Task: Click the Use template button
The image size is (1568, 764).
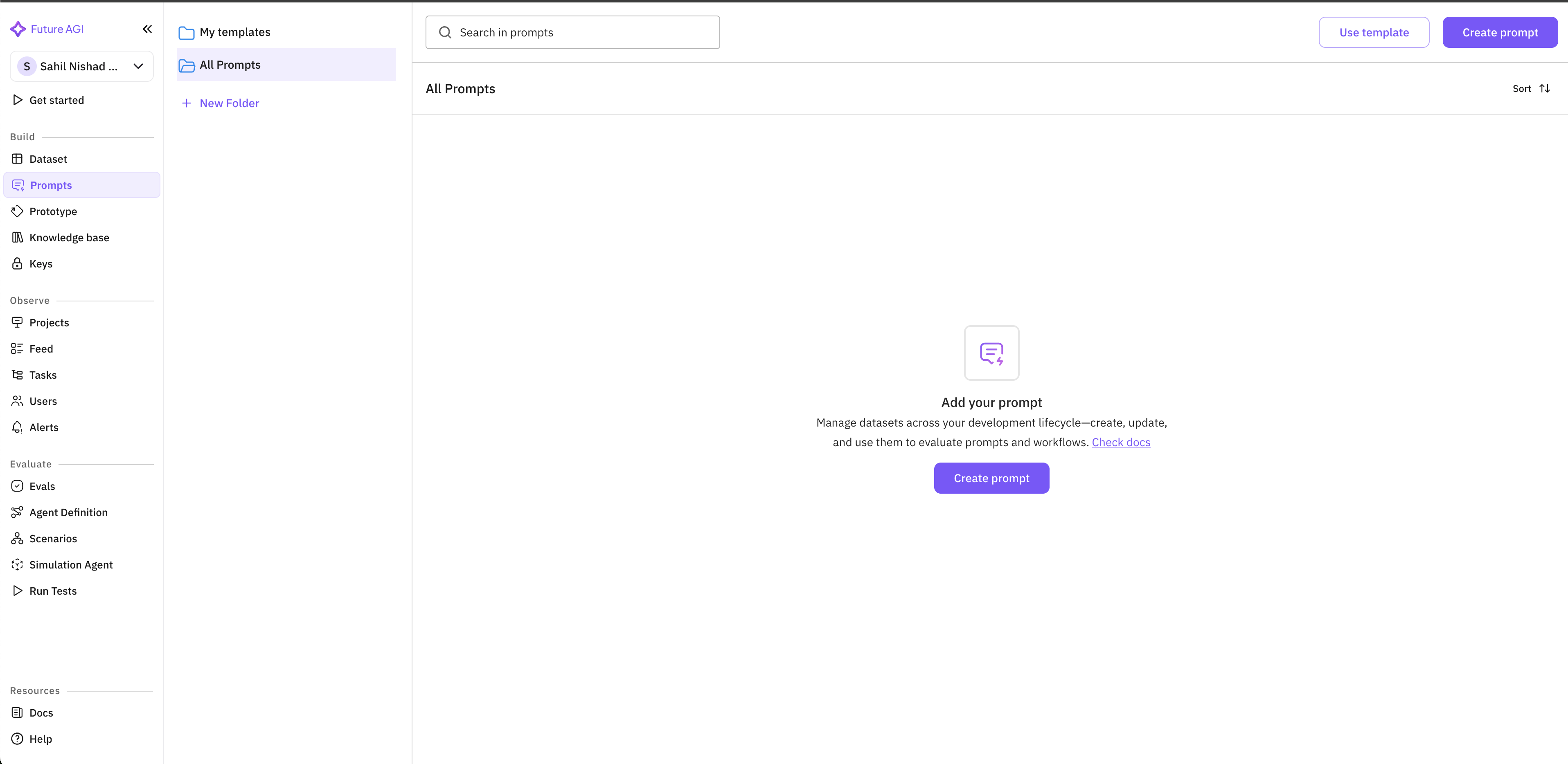Action: pos(1374,31)
